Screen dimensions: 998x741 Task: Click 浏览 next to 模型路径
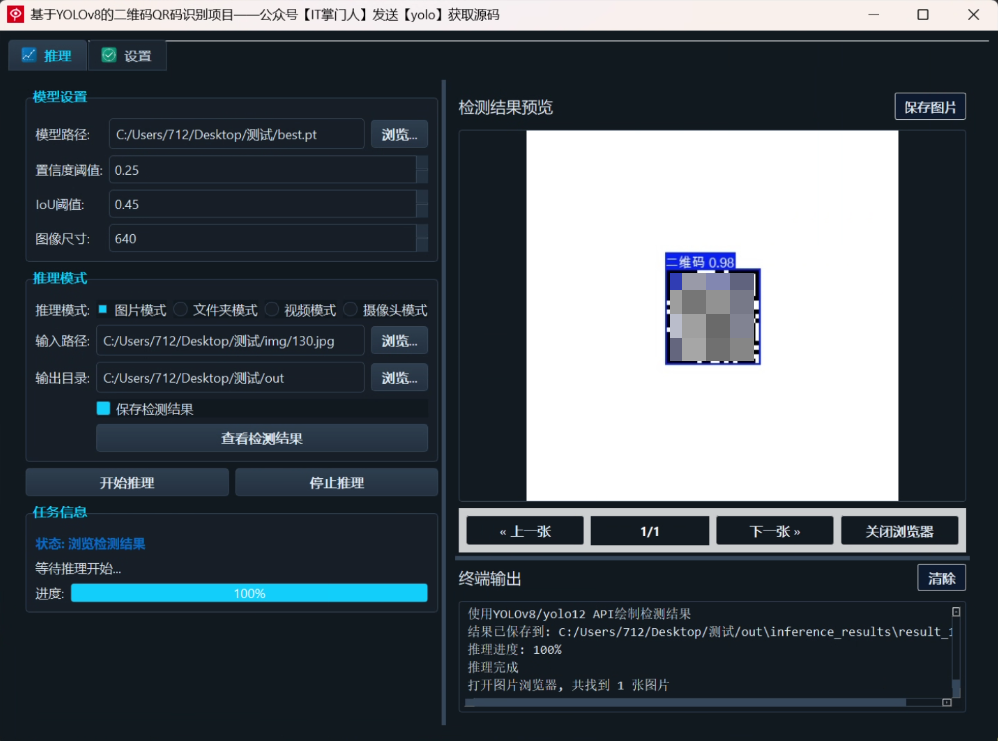coord(399,133)
